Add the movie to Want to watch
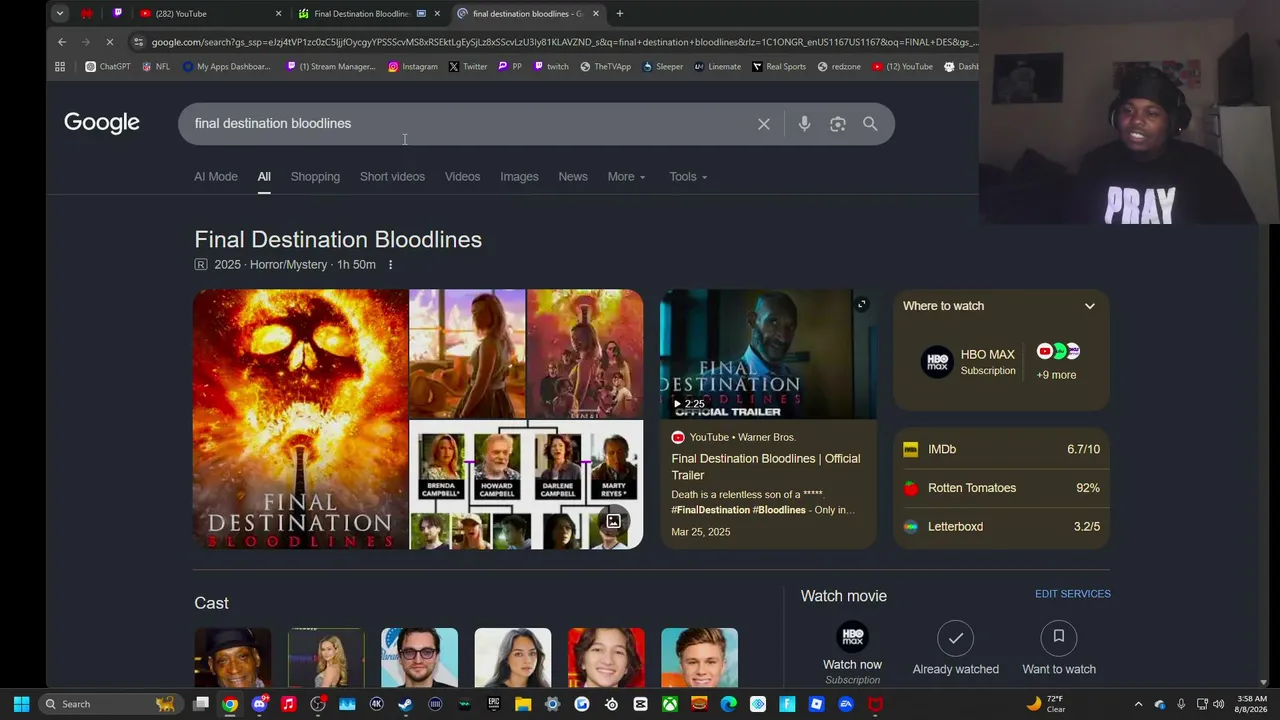1280x720 pixels. pos(1059,650)
